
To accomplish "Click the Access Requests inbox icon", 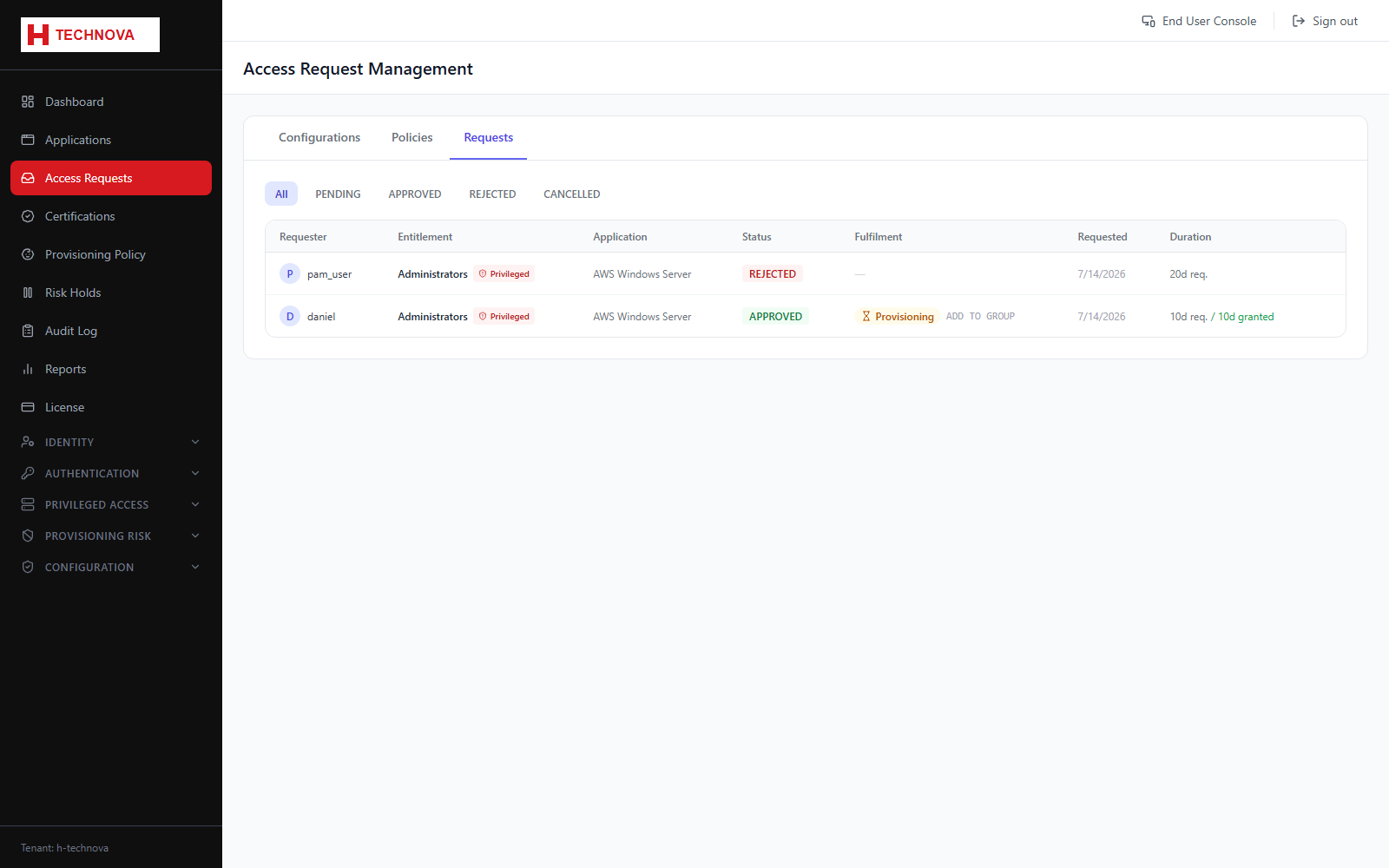I will (x=28, y=178).
